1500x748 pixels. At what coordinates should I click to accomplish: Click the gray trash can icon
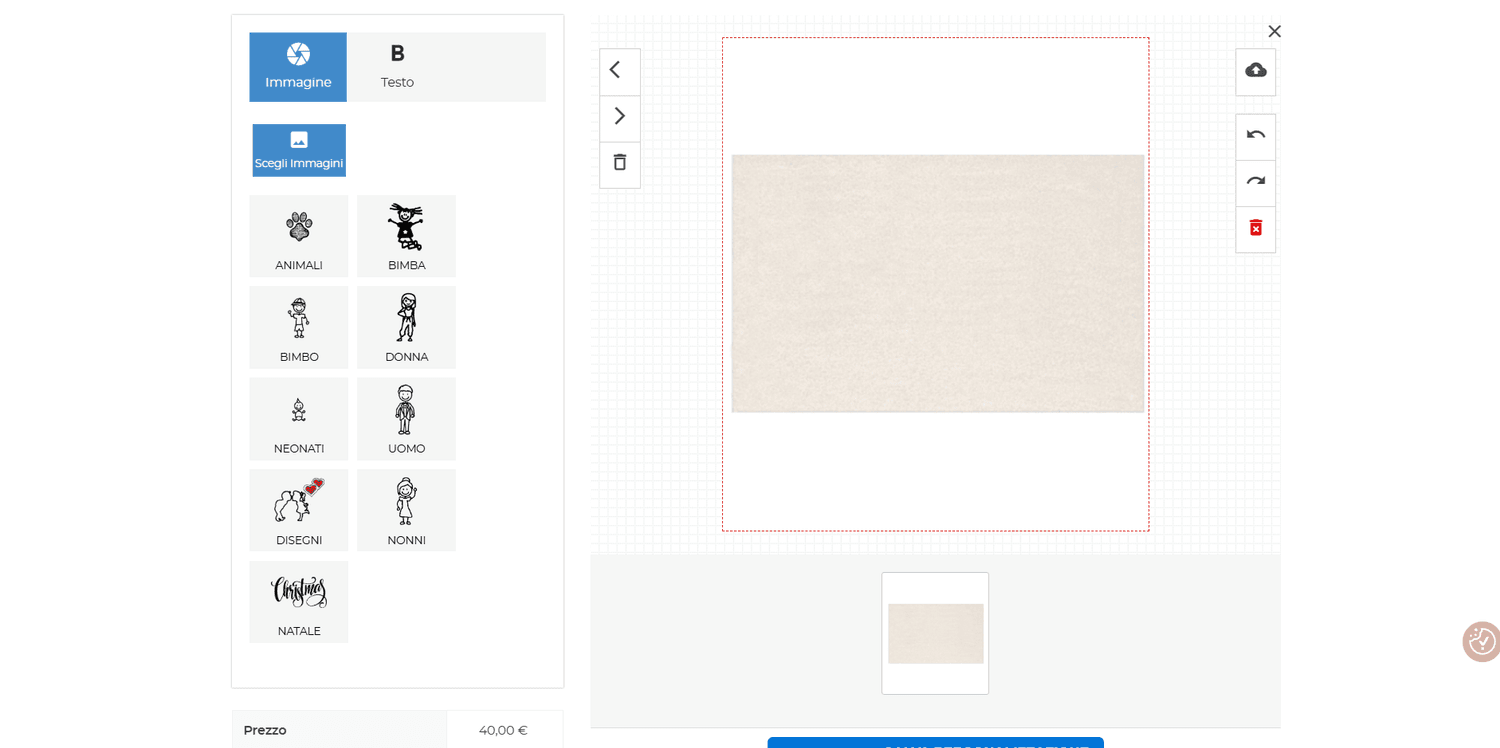click(619, 163)
